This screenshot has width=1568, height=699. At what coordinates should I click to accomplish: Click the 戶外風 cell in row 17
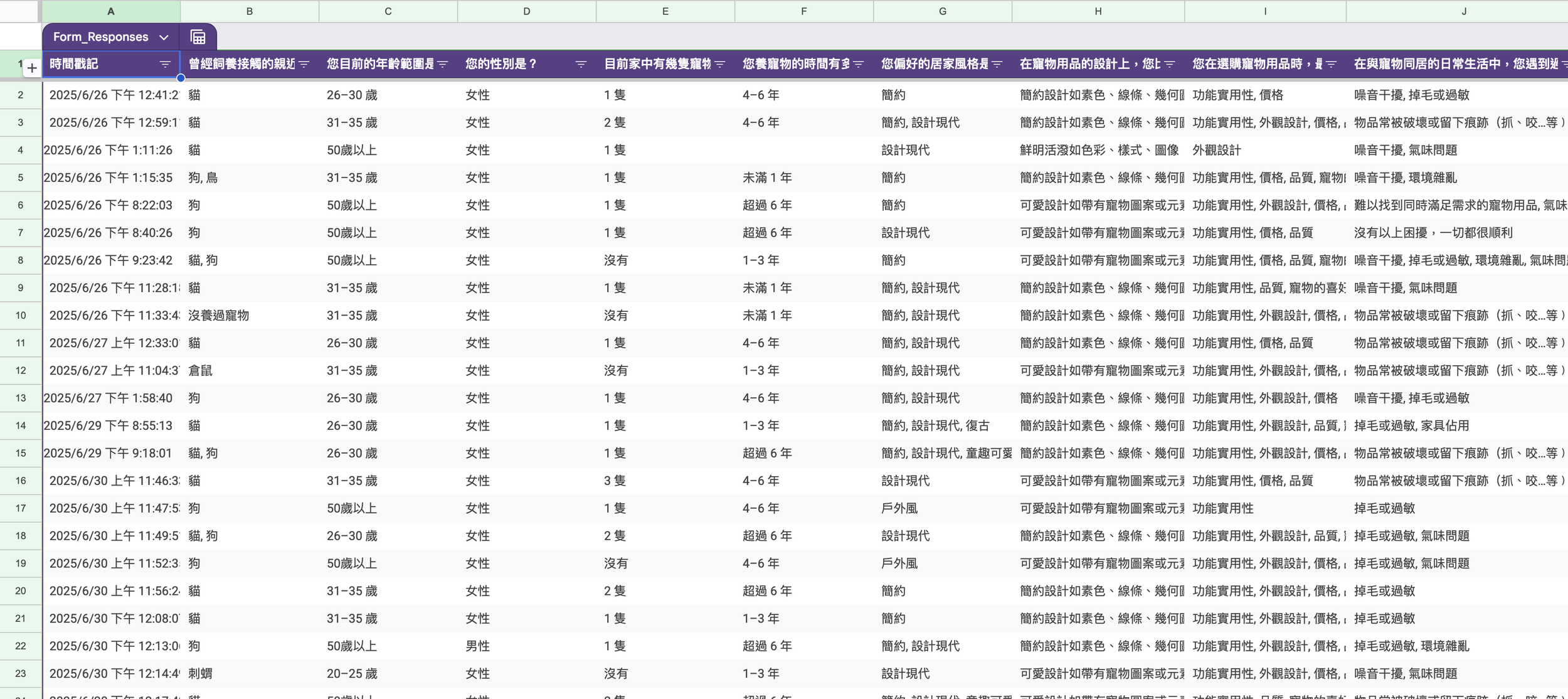(899, 508)
